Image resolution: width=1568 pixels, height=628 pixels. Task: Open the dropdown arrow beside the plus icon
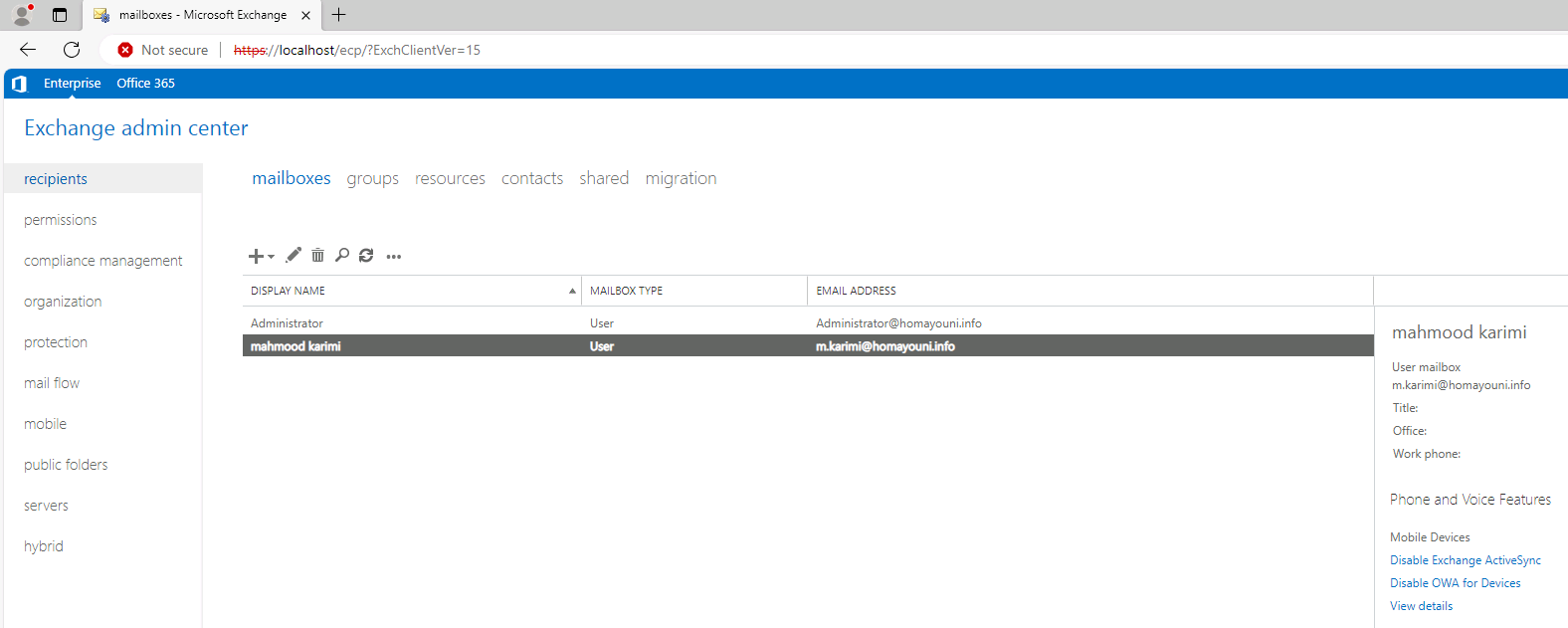pyautogui.click(x=271, y=257)
